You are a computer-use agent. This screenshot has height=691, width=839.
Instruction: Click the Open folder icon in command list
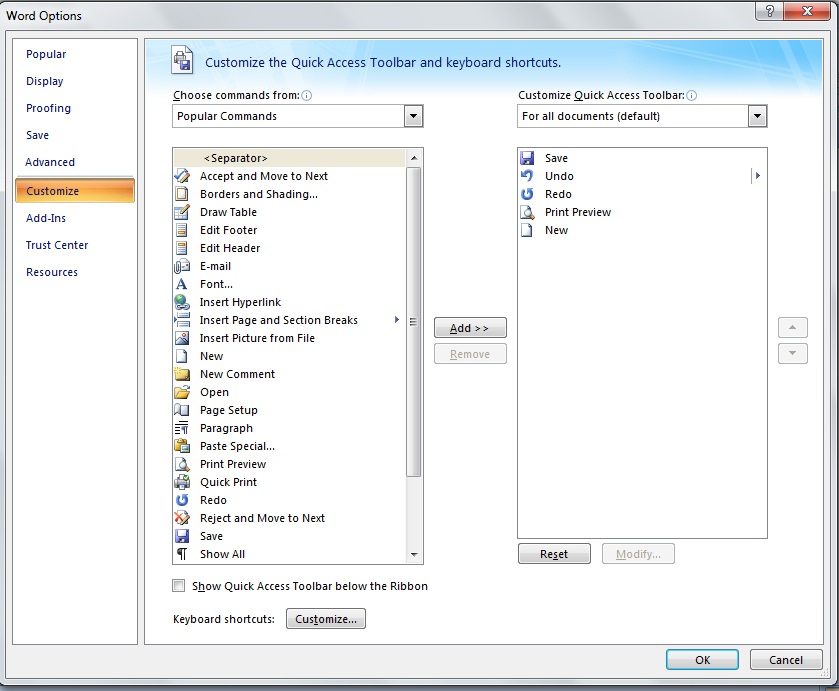click(x=182, y=392)
